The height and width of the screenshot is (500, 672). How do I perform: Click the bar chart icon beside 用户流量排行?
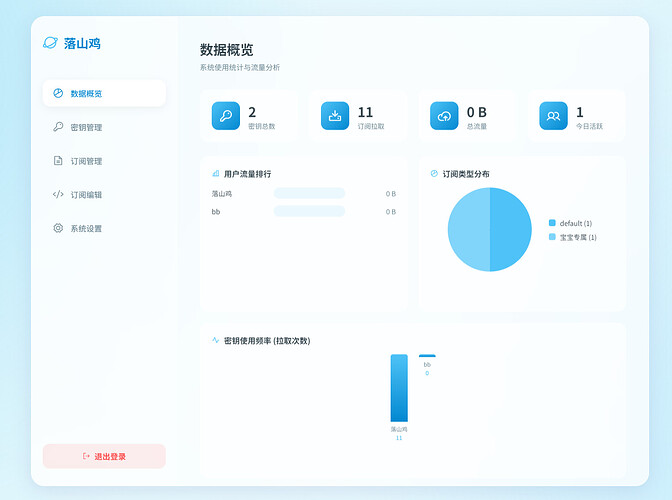click(216, 174)
